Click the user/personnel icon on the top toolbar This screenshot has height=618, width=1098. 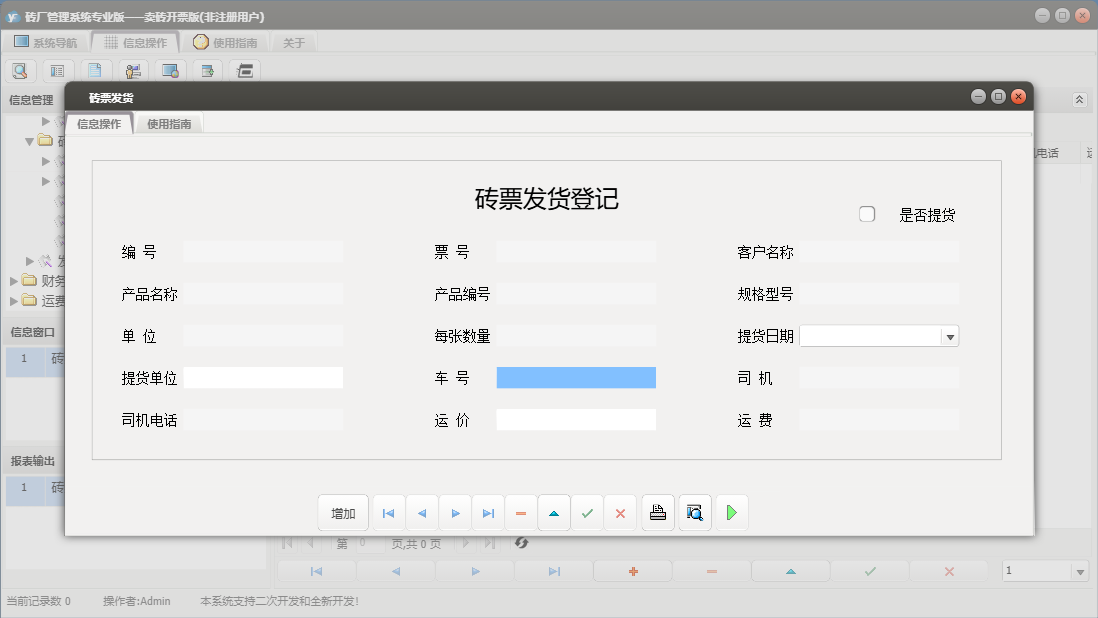pos(132,70)
